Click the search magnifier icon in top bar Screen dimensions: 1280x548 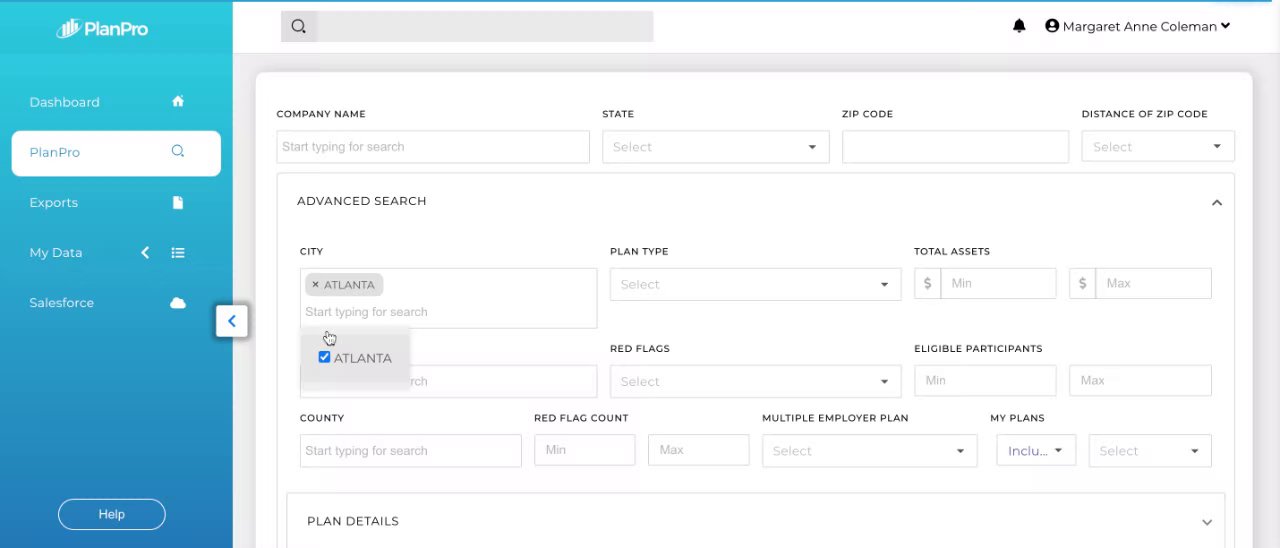(299, 27)
